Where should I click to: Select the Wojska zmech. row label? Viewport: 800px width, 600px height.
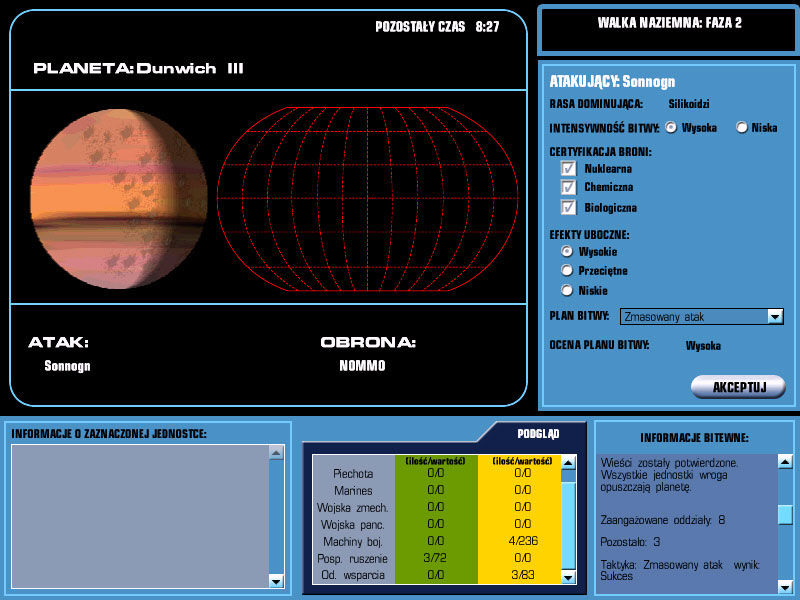[x=353, y=508]
